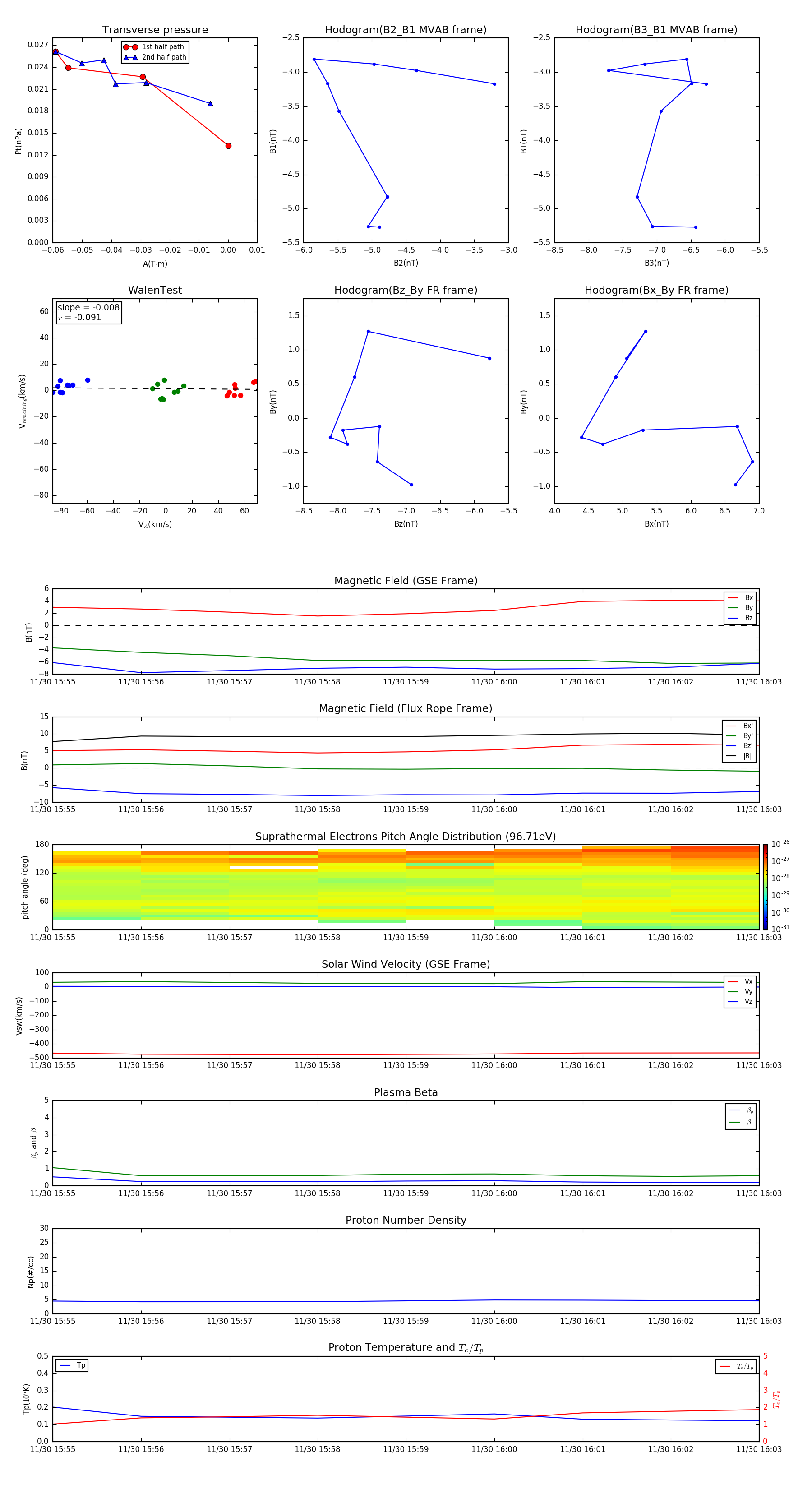Click the 'Bz(nT)' x-axis label
Viewport: 812px width, 1489px height.
[406, 524]
